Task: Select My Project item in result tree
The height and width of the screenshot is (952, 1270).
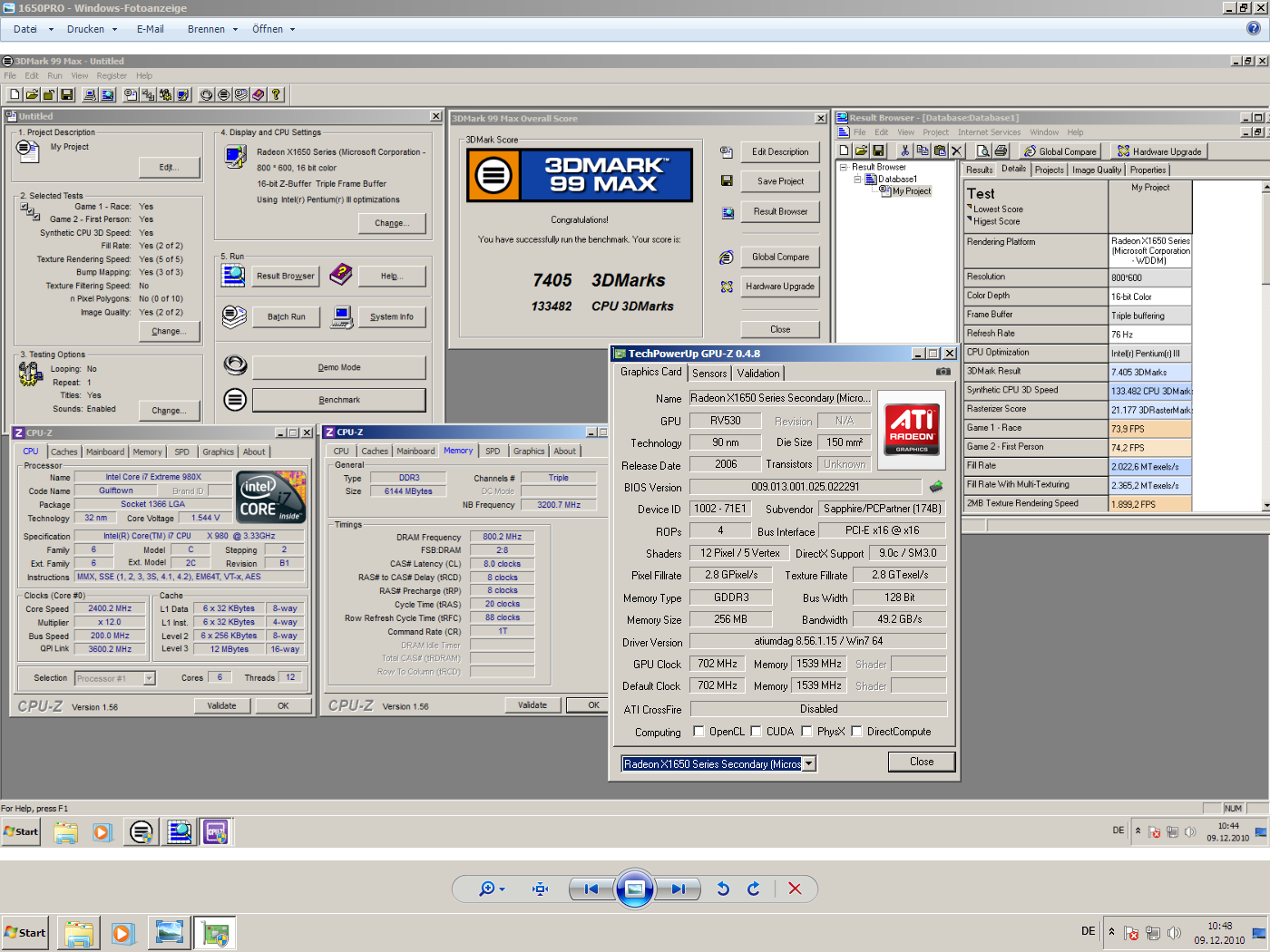Action: click(x=911, y=191)
